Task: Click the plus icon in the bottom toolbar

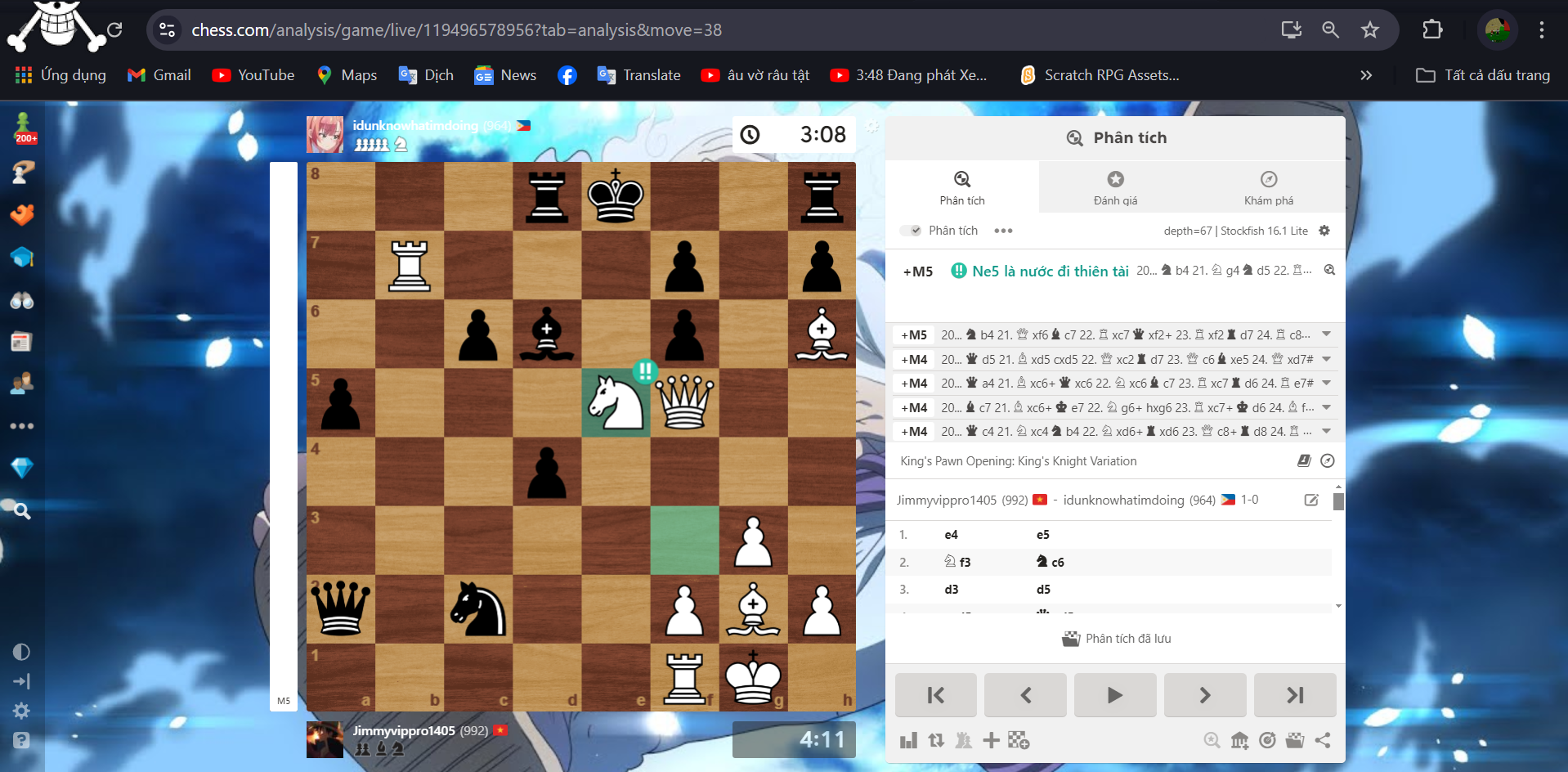Action: tap(991, 741)
